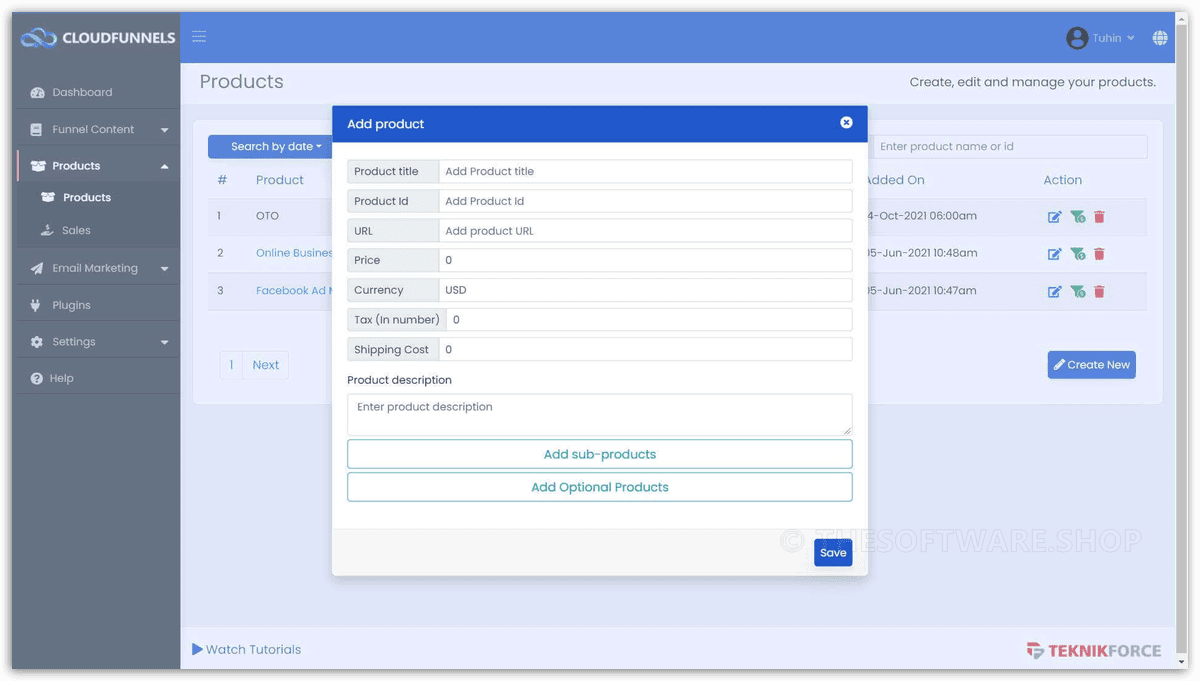Click funnel icon in Online Business row
The image size is (1200, 681).
coord(1077,254)
